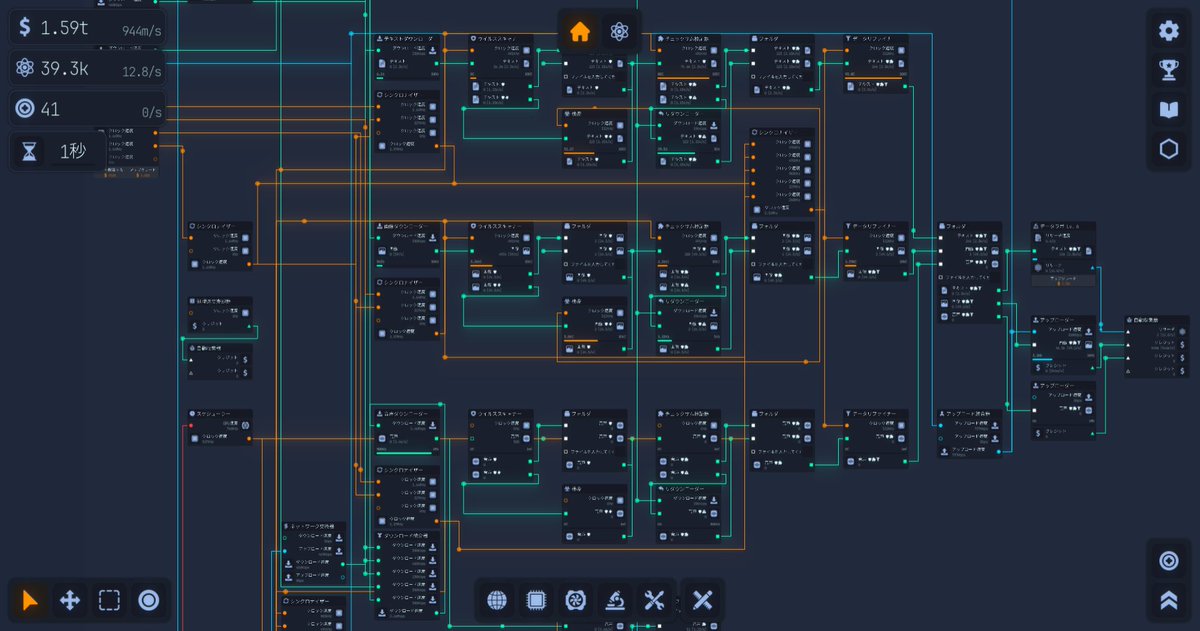Select the orange cursor pointer tool
The width and height of the screenshot is (1200, 631).
point(31,600)
